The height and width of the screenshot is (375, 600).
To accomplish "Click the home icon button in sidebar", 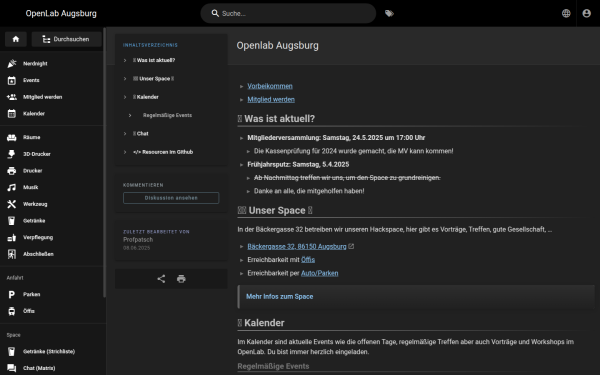I will pyautogui.click(x=16, y=39).
